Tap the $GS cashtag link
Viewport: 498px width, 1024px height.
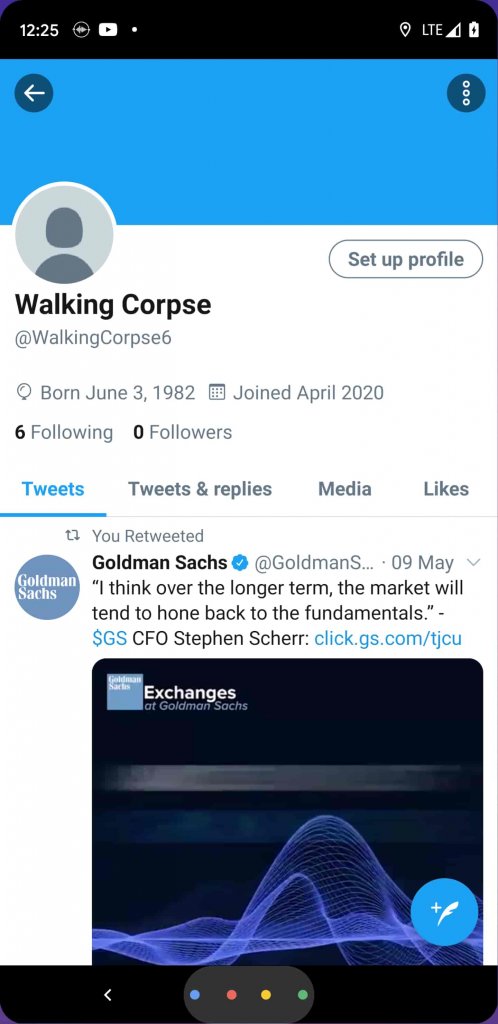click(110, 638)
